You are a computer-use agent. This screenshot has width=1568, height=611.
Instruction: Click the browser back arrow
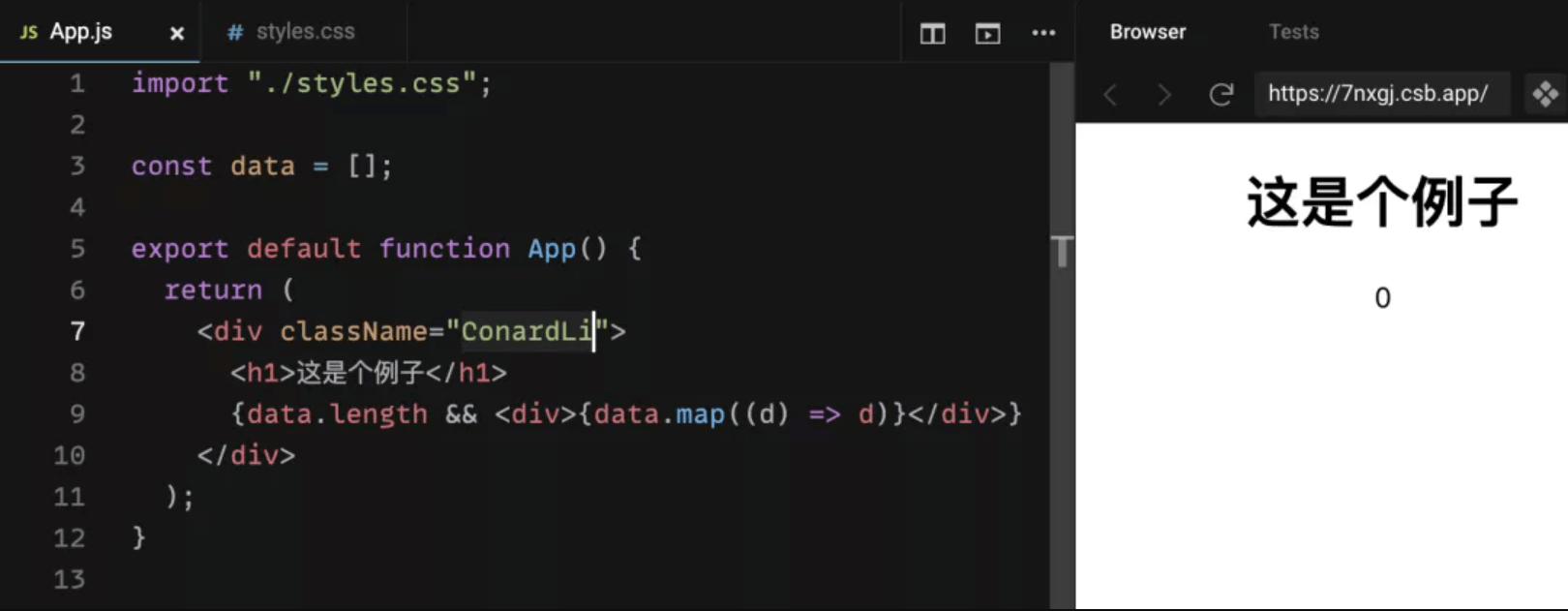[1111, 95]
